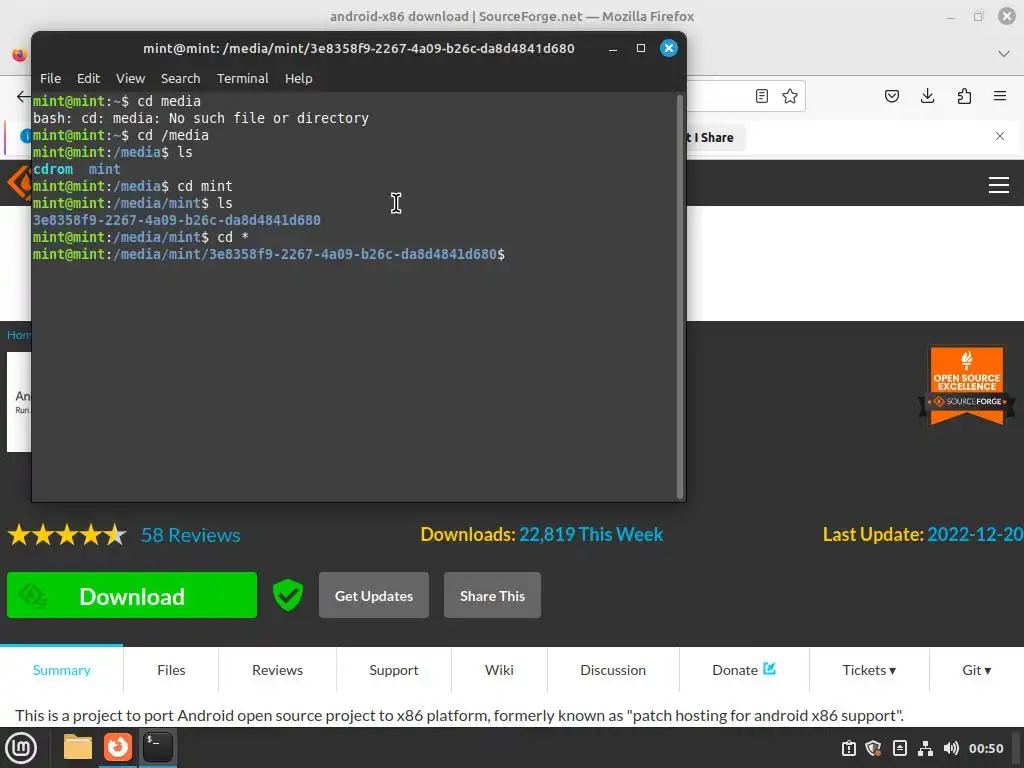Open the security shield tray icon

click(874, 748)
